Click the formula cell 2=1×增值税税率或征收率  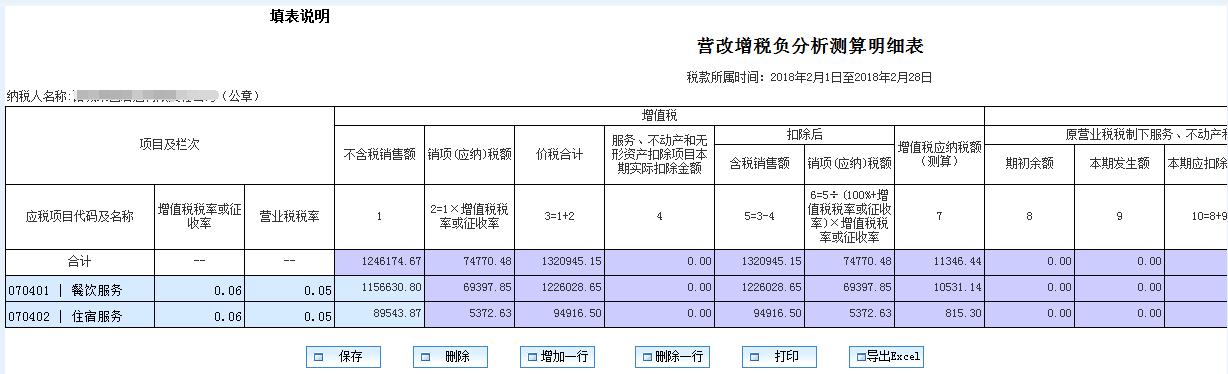coord(470,216)
